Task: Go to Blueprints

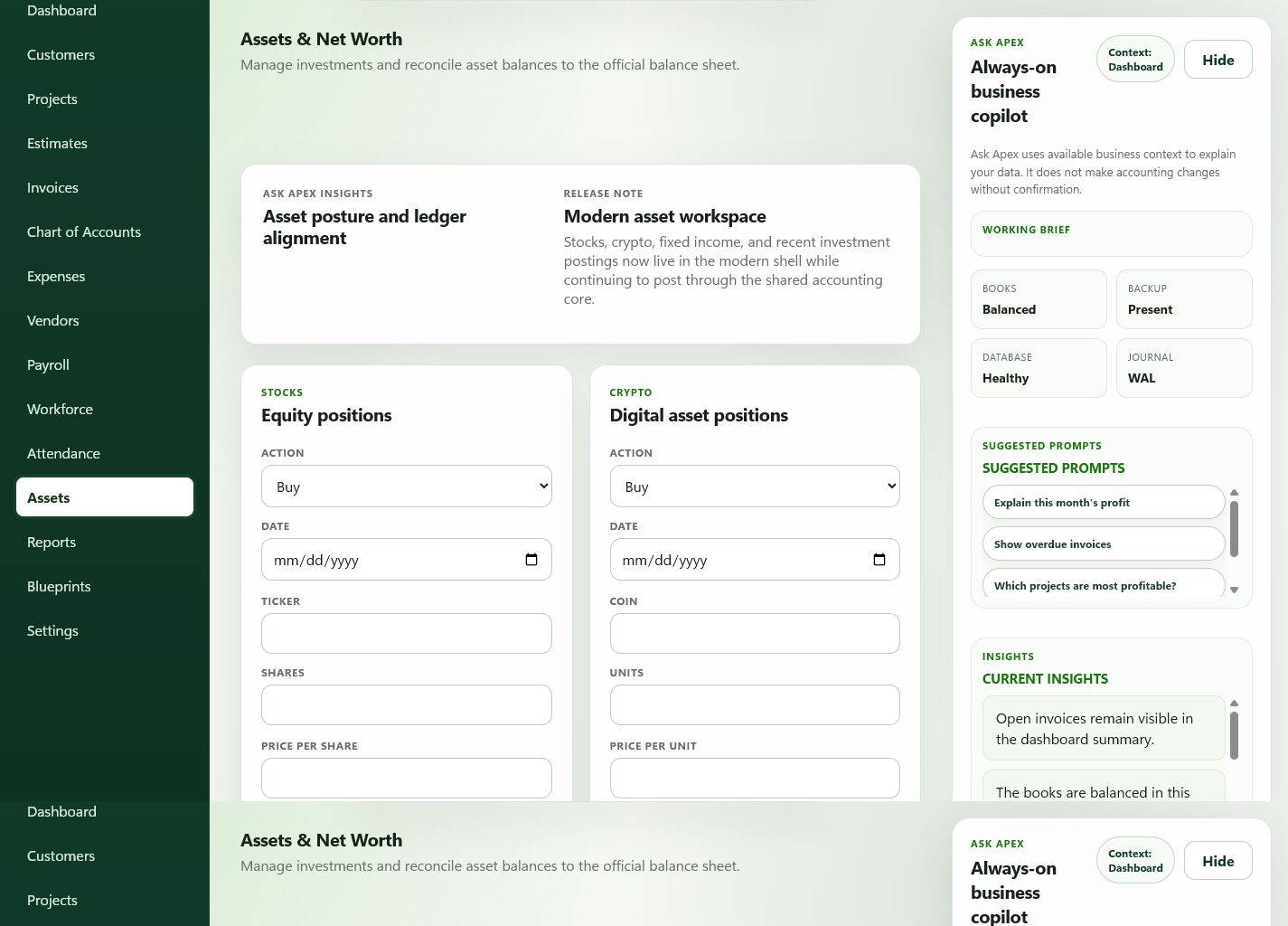Action: [x=105, y=586]
